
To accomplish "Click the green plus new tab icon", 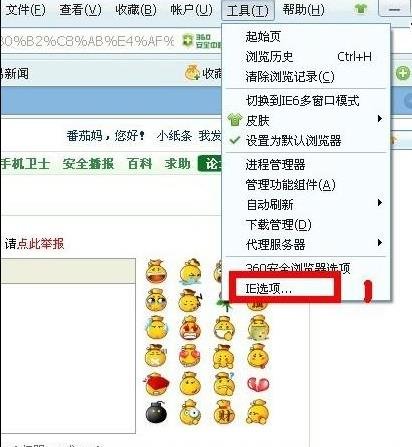I will 403,73.
